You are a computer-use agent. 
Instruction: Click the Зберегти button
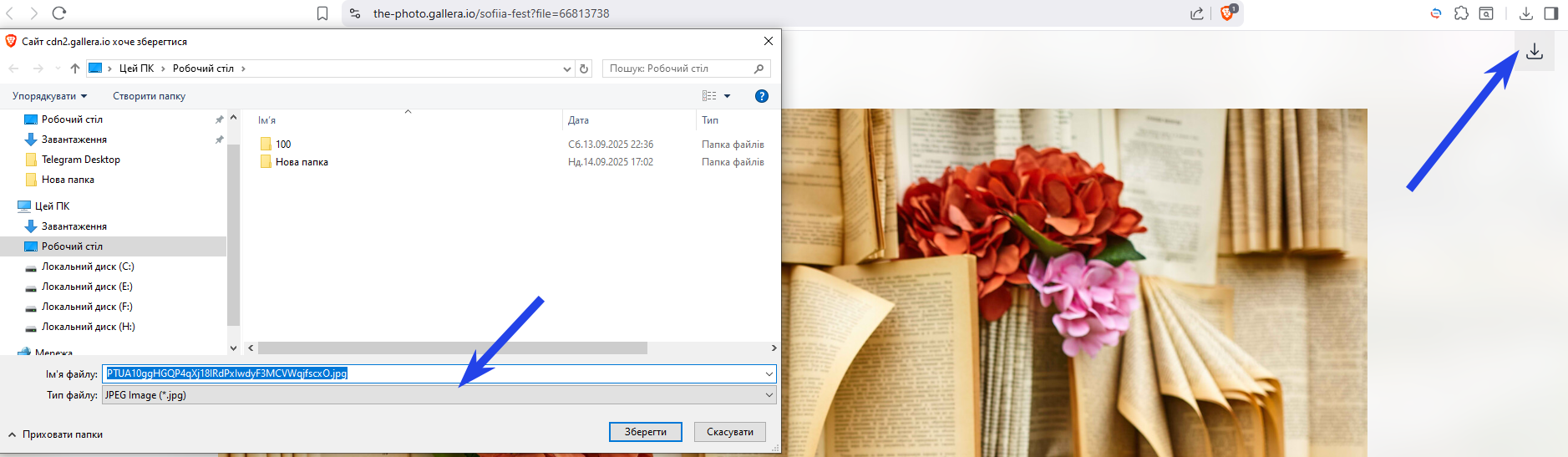click(x=646, y=432)
